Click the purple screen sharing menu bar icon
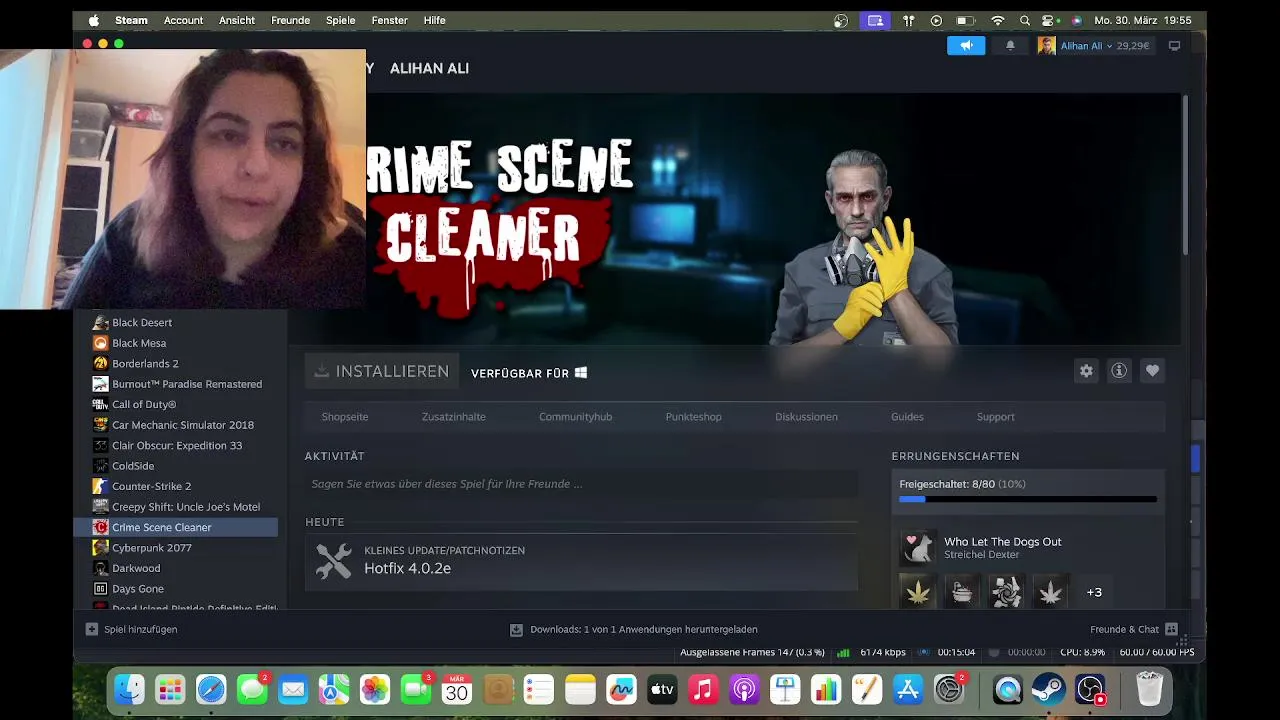The height and width of the screenshot is (720, 1280). pyautogui.click(x=875, y=20)
